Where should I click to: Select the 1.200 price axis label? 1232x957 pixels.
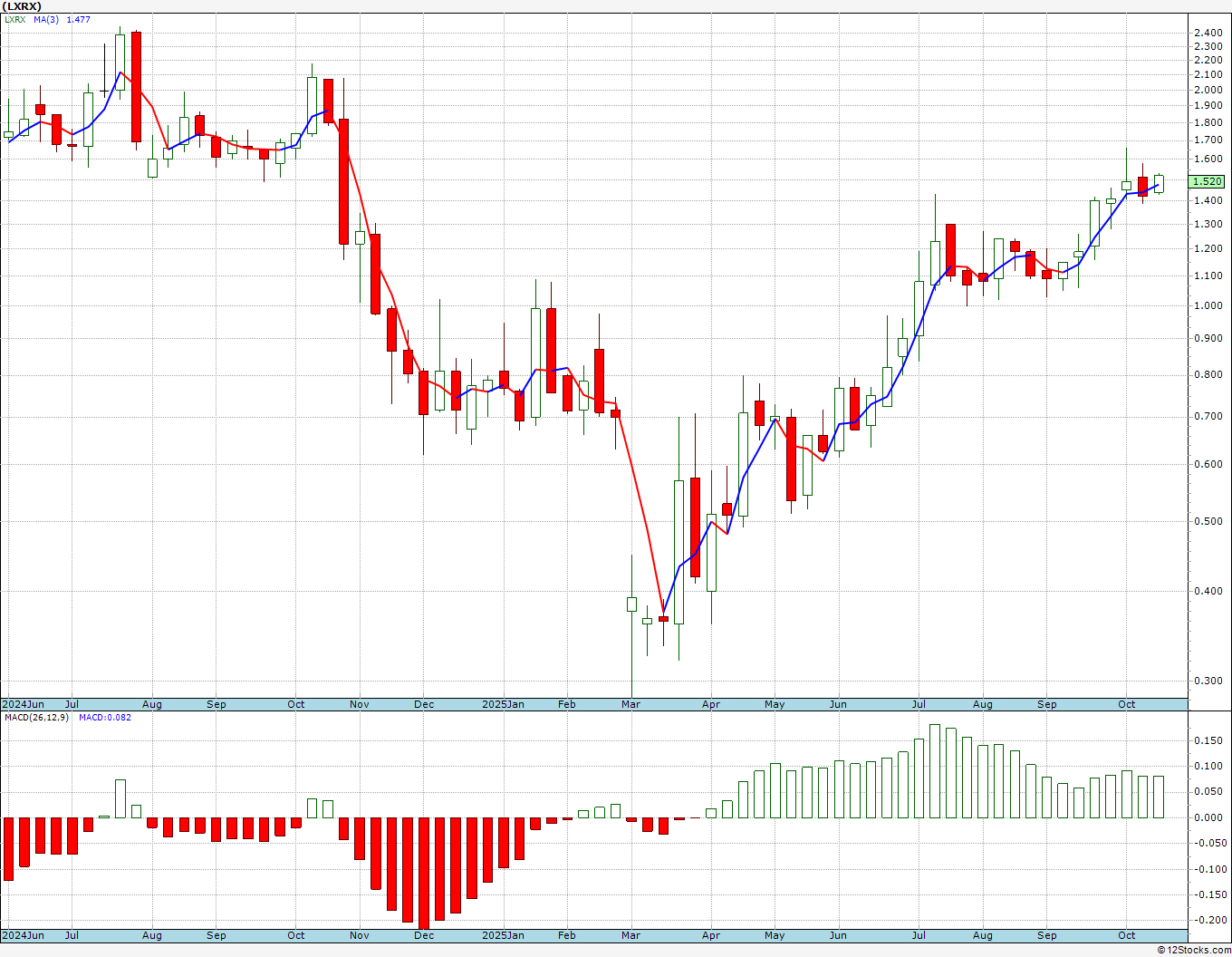pyautogui.click(x=1208, y=248)
